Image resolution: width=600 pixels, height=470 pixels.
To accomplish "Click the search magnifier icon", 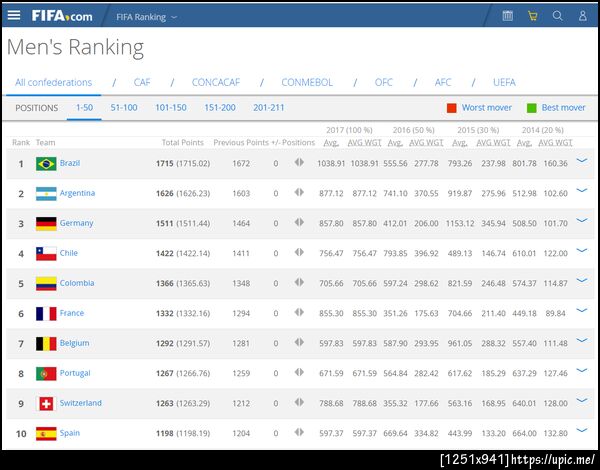I will click(558, 16).
